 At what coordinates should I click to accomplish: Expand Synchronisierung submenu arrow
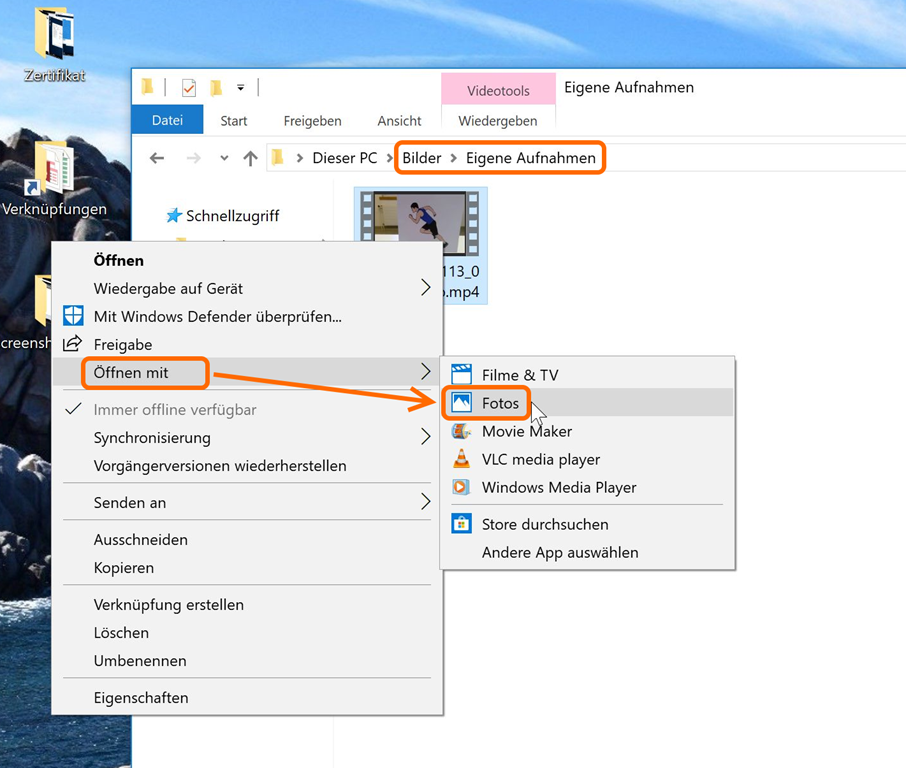[425, 437]
